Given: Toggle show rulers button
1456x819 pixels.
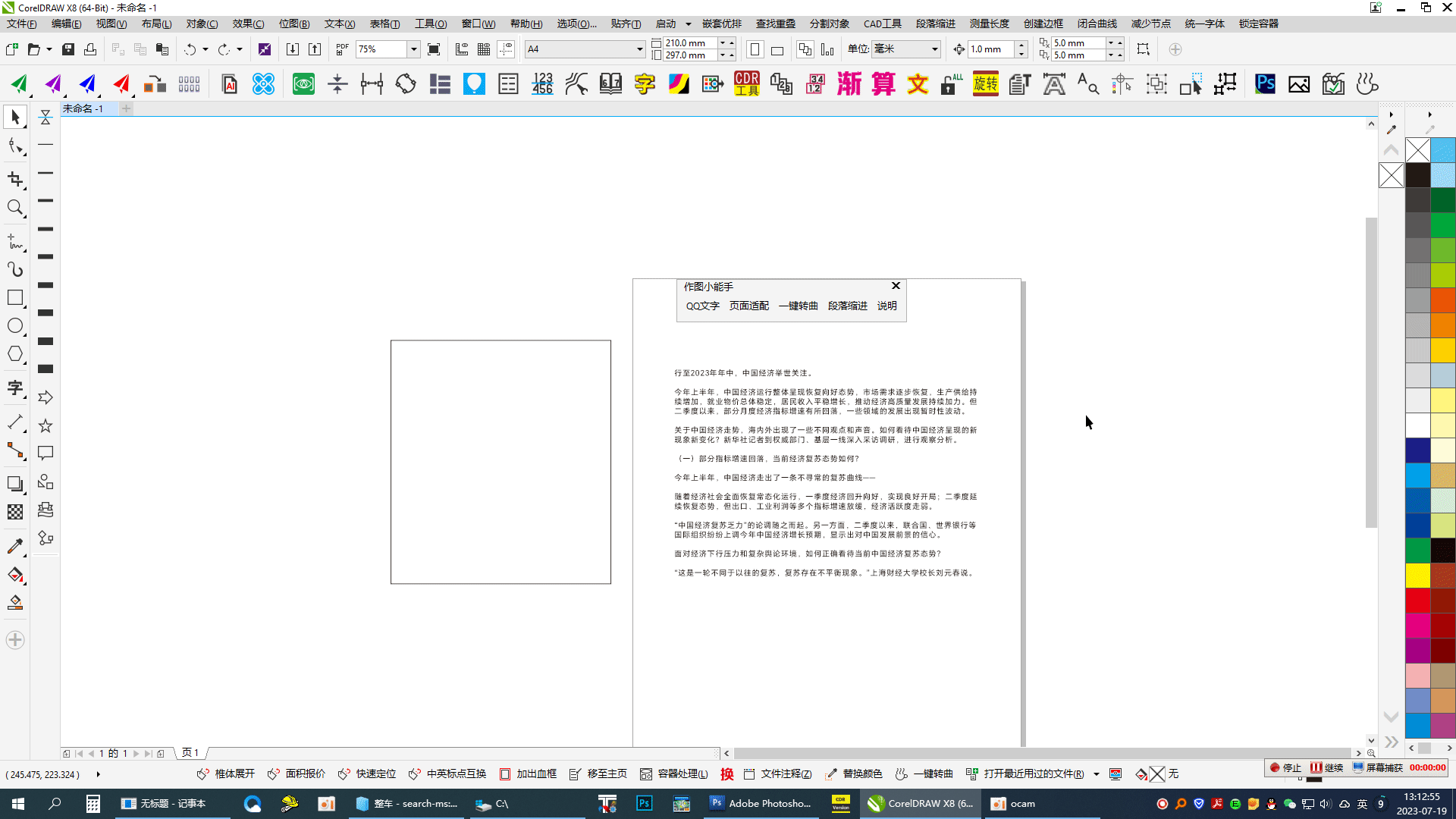Looking at the screenshot, I should coord(461,49).
